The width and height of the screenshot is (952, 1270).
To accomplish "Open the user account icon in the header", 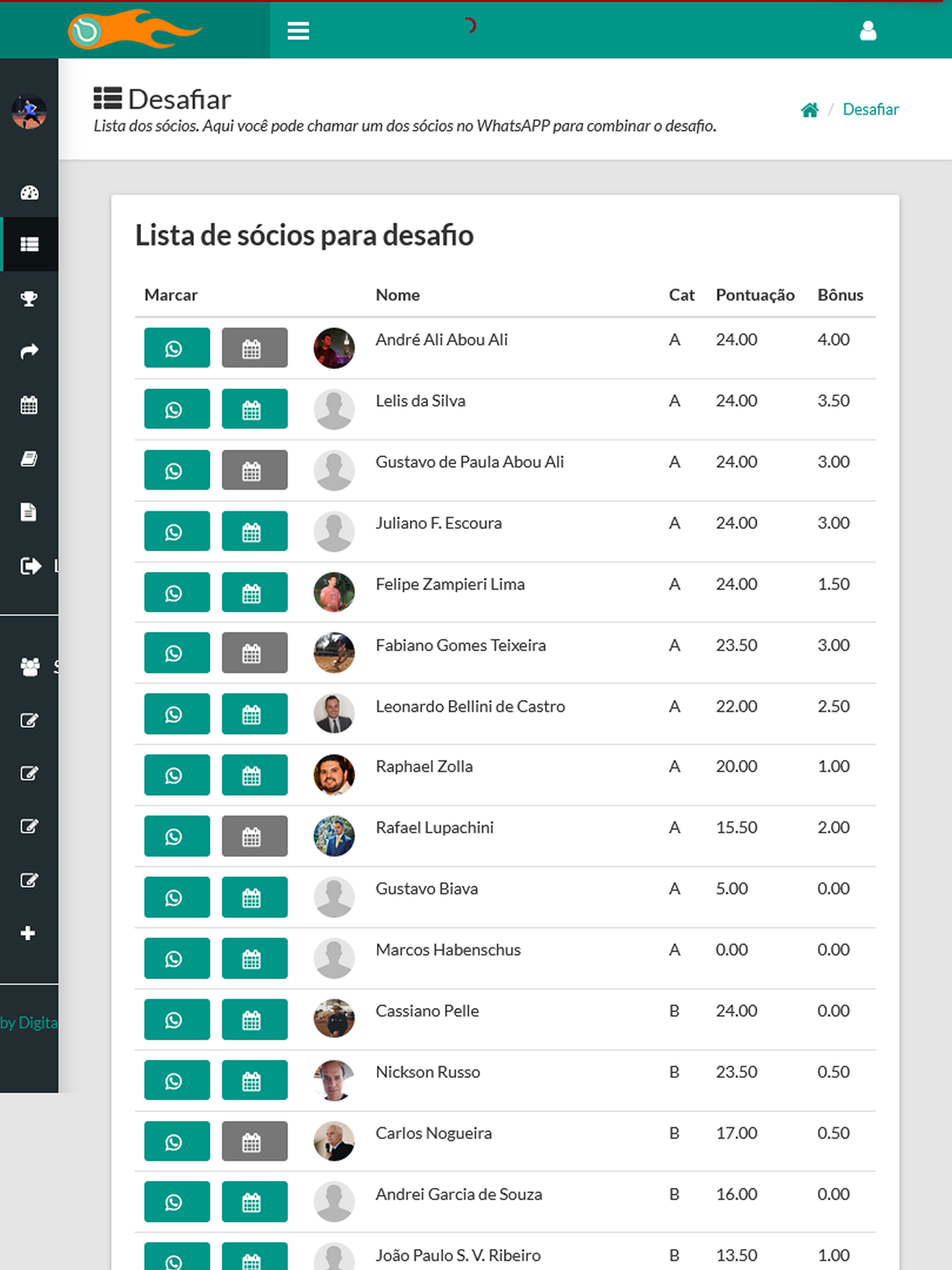I will point(867,30).
